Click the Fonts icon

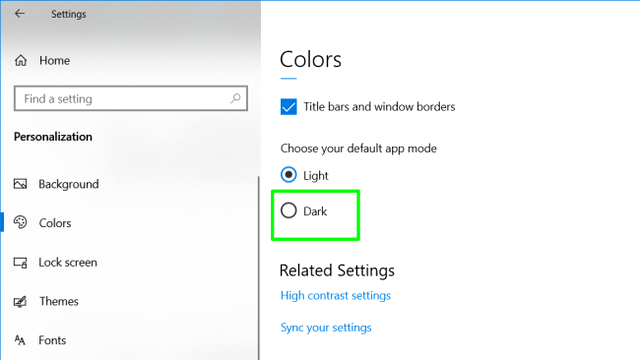tap(20, 340)
